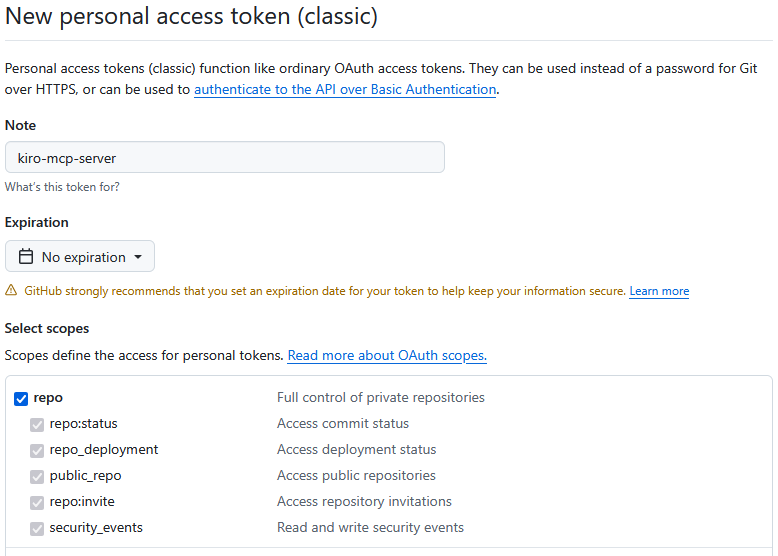Toggle the security_events checkbox
Screen dimensions: 778x556
(37, 528)
